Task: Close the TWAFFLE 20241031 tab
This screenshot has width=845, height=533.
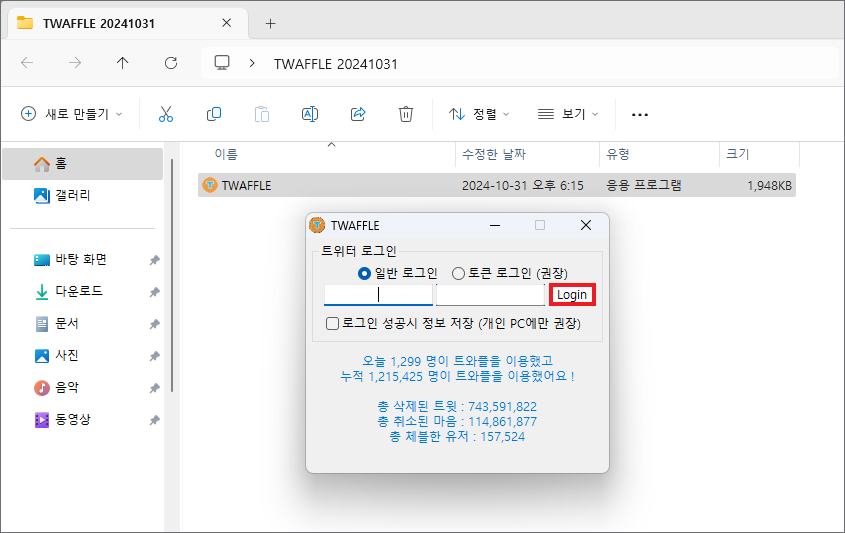Action: pyautogui.click(x=227, y=23)
